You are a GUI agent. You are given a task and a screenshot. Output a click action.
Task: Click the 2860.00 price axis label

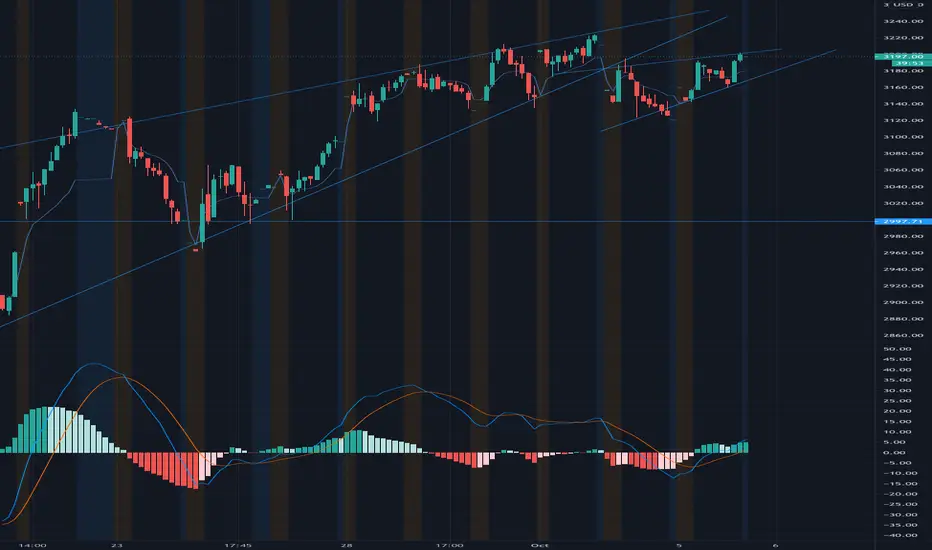(x=903, y=335)
